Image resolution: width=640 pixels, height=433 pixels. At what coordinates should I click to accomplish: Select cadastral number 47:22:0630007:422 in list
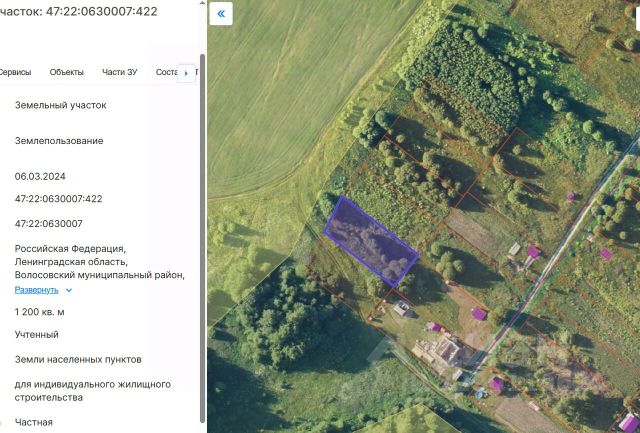58,199
